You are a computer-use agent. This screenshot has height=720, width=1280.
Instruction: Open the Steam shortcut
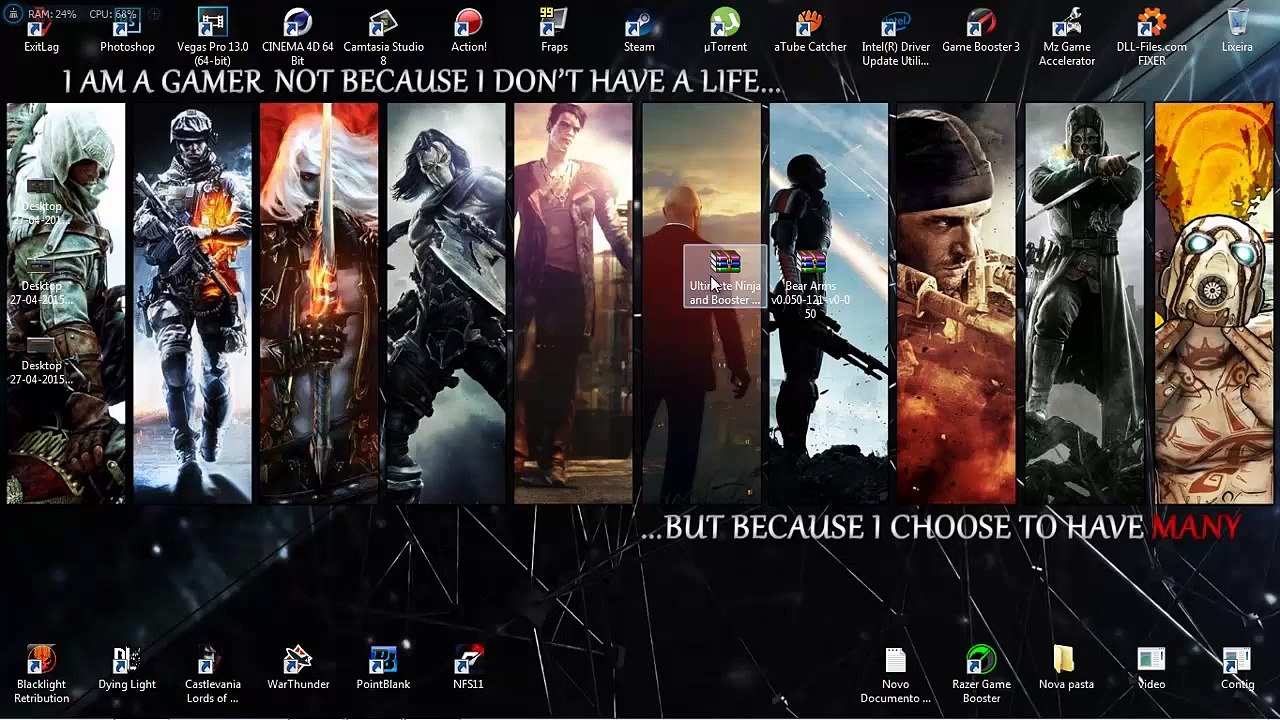point(639,31)
